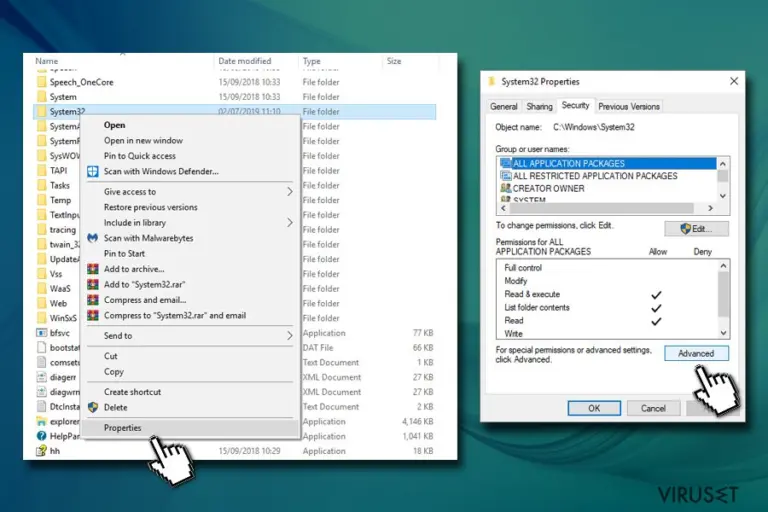Click the shield icon beside Delete
Screen dimensions: 768x512
pos(93,407)
